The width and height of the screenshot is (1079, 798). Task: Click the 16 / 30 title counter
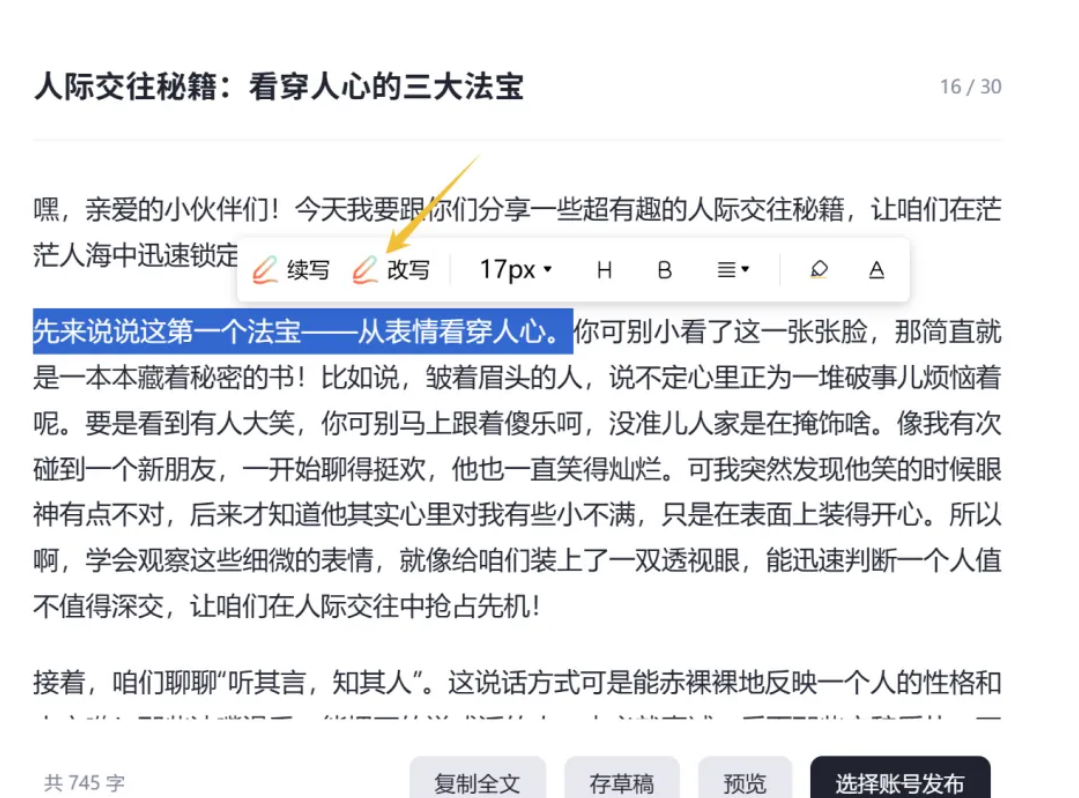pyautogui.click(x=970, y=87)
